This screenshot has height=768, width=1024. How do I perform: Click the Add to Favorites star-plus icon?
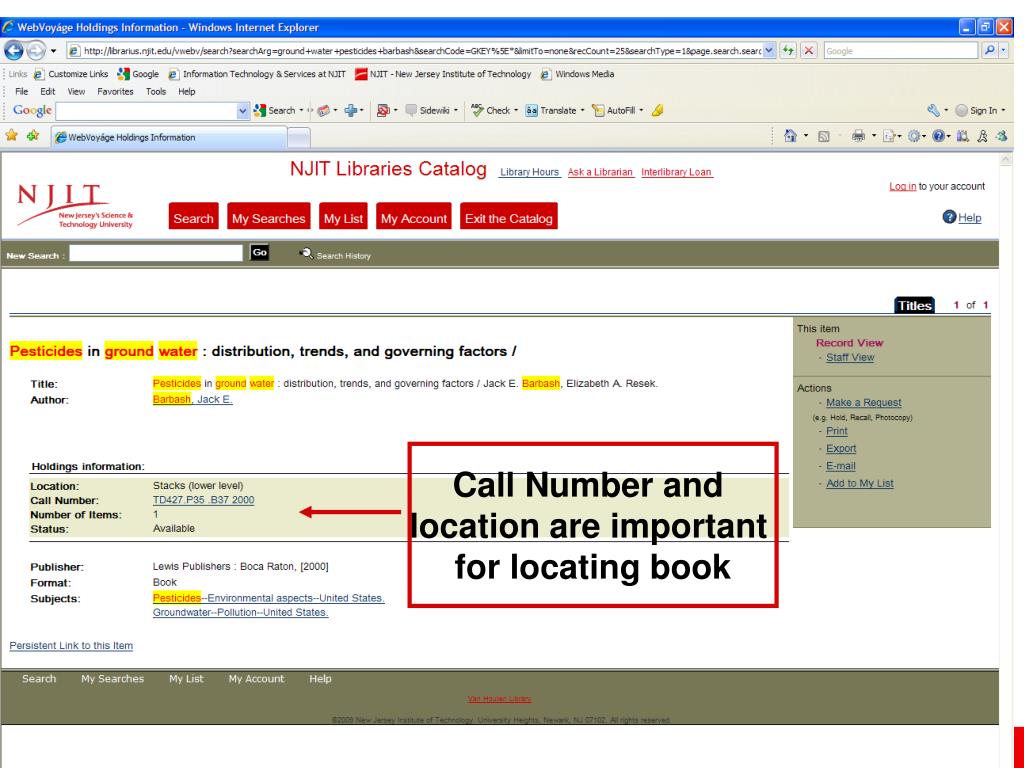coord(33,136)
